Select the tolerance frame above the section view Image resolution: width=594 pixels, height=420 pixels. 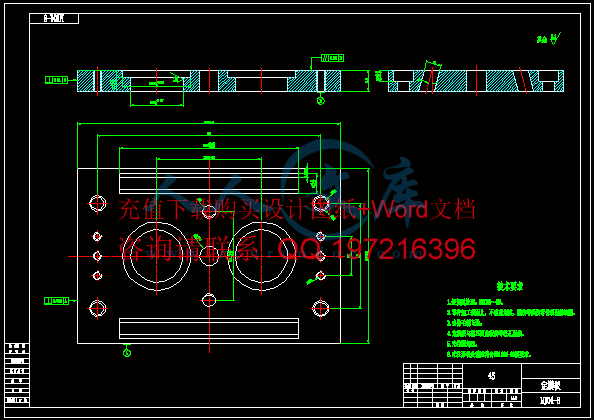point(332,58)
